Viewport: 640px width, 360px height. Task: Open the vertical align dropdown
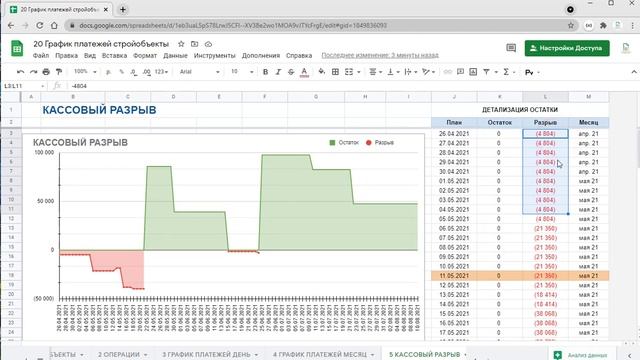393,72
